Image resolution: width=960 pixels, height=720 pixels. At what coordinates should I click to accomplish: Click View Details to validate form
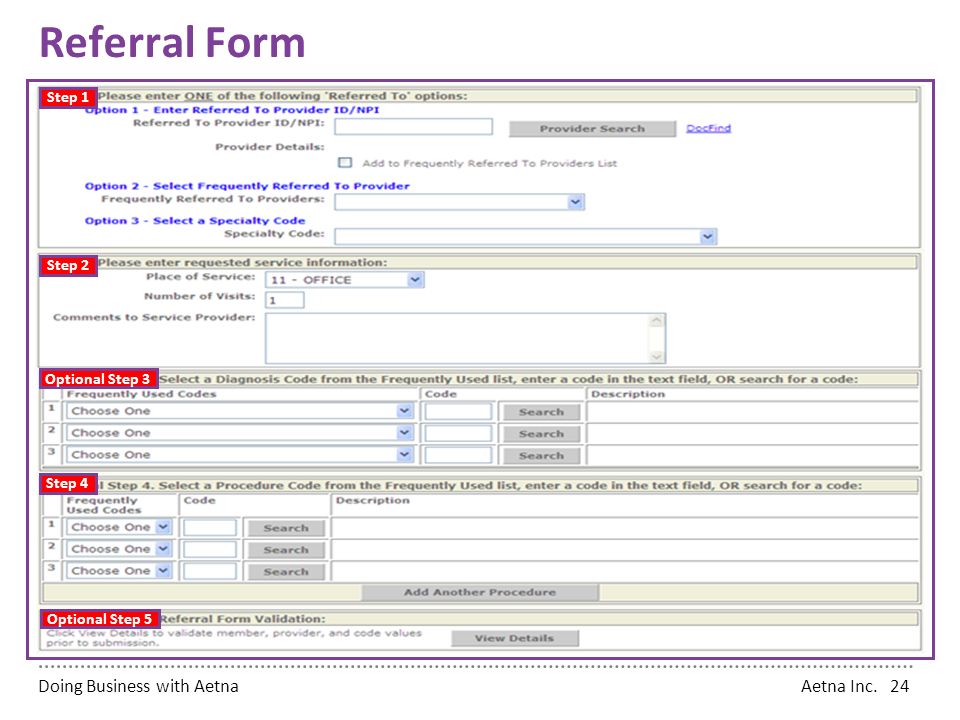coord(515,639)
